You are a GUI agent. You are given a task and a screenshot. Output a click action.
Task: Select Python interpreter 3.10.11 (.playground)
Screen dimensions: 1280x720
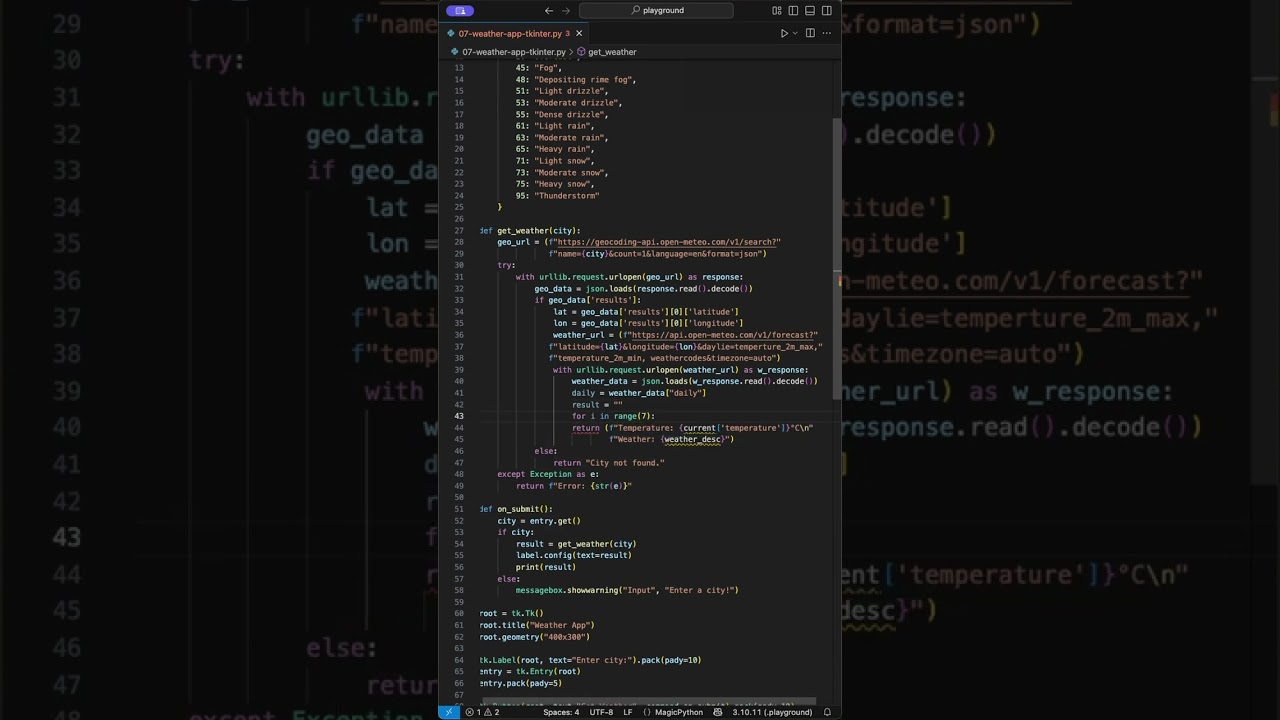point(771,712)
